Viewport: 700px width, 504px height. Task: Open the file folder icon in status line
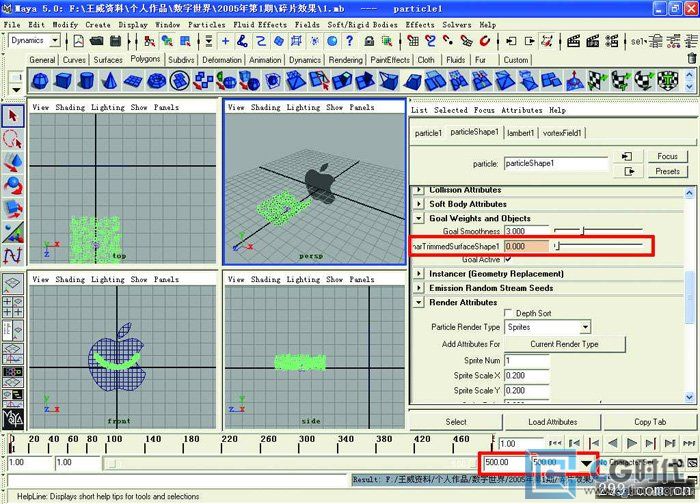[96, 41]
